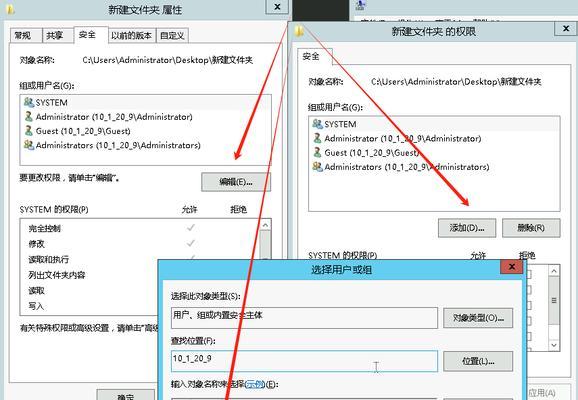Open 对象类型(O)... selection
This screenshot has width=578, height=400.
pyautogui.click(x=478, y=318)
